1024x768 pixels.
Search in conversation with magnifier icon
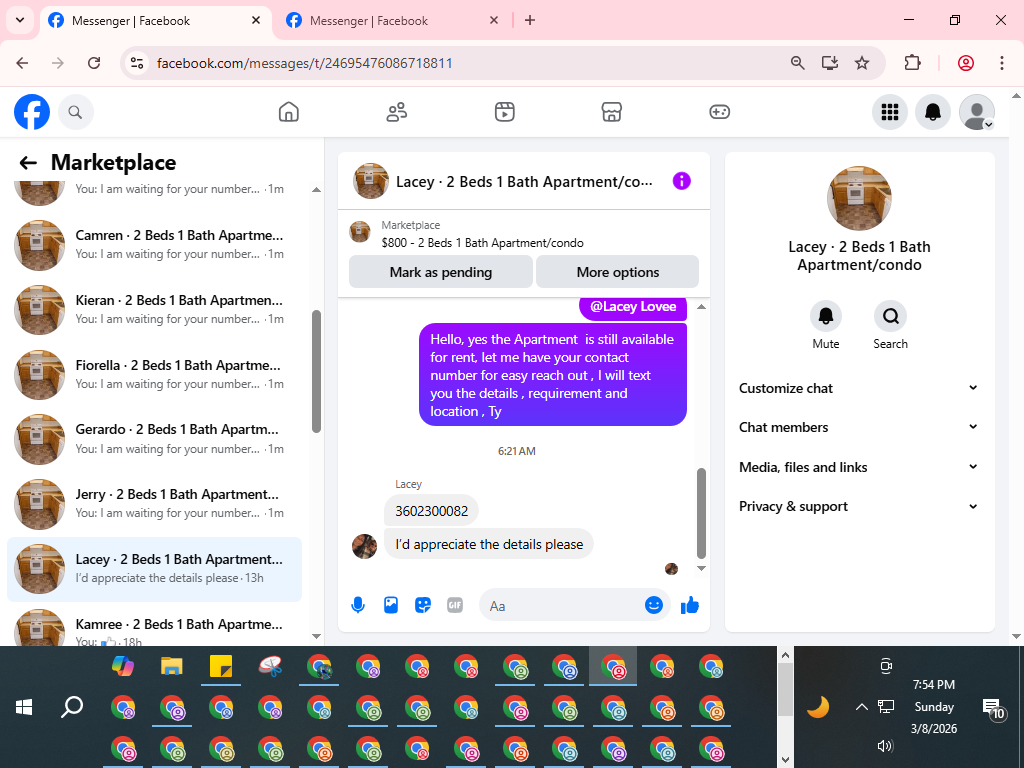(890, 316)
